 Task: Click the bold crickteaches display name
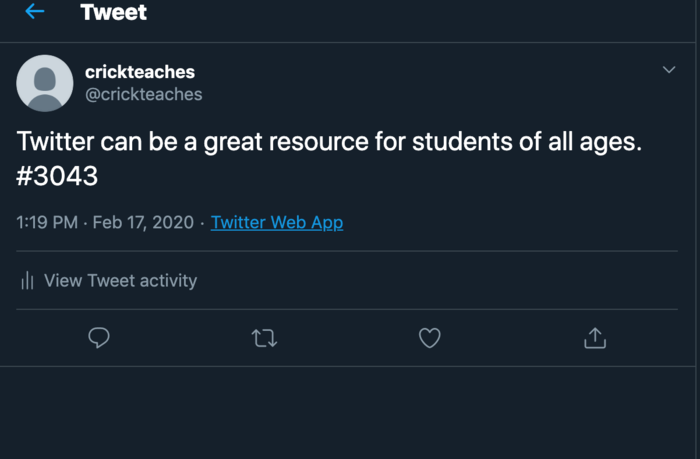(140, 72)
